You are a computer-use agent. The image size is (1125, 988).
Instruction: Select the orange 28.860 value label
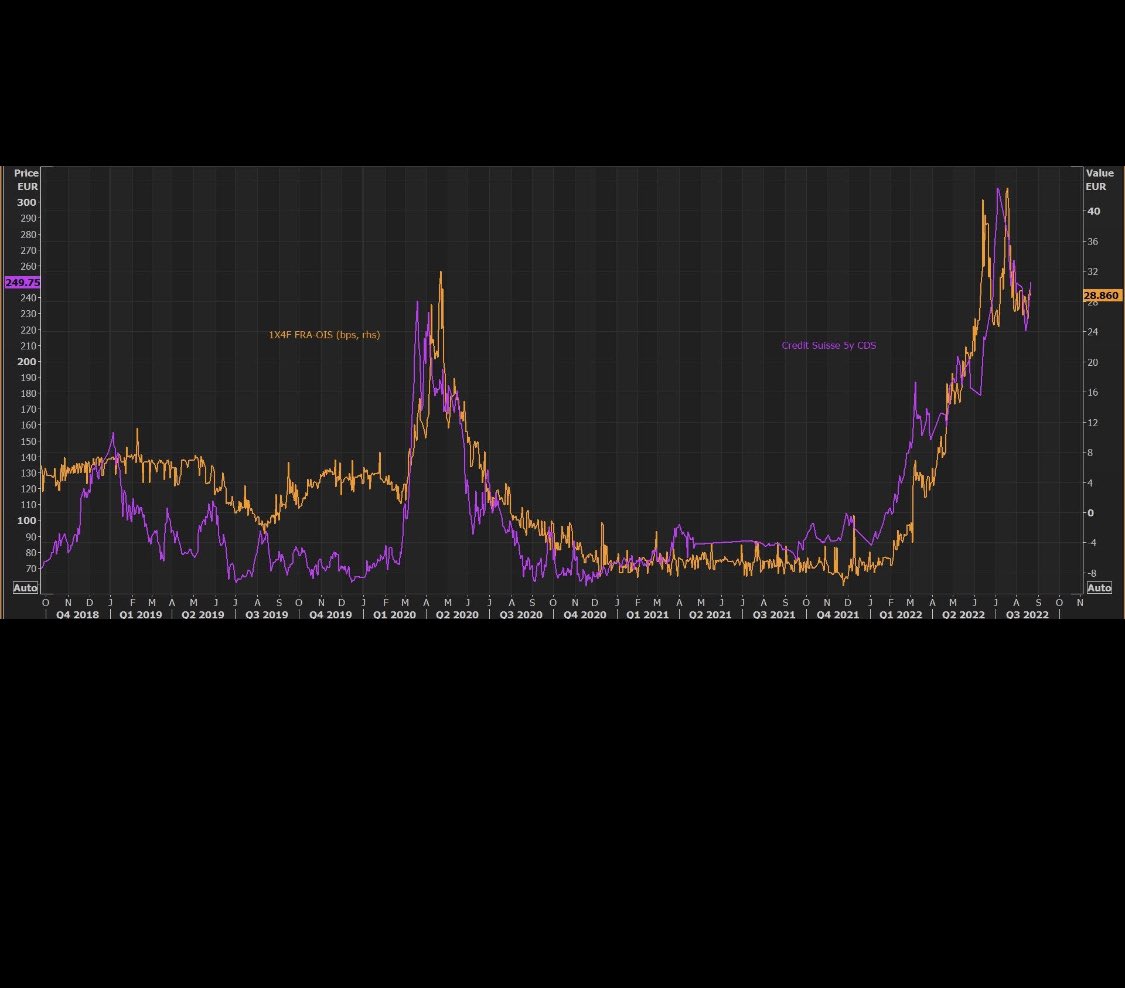click(1101, 295)
